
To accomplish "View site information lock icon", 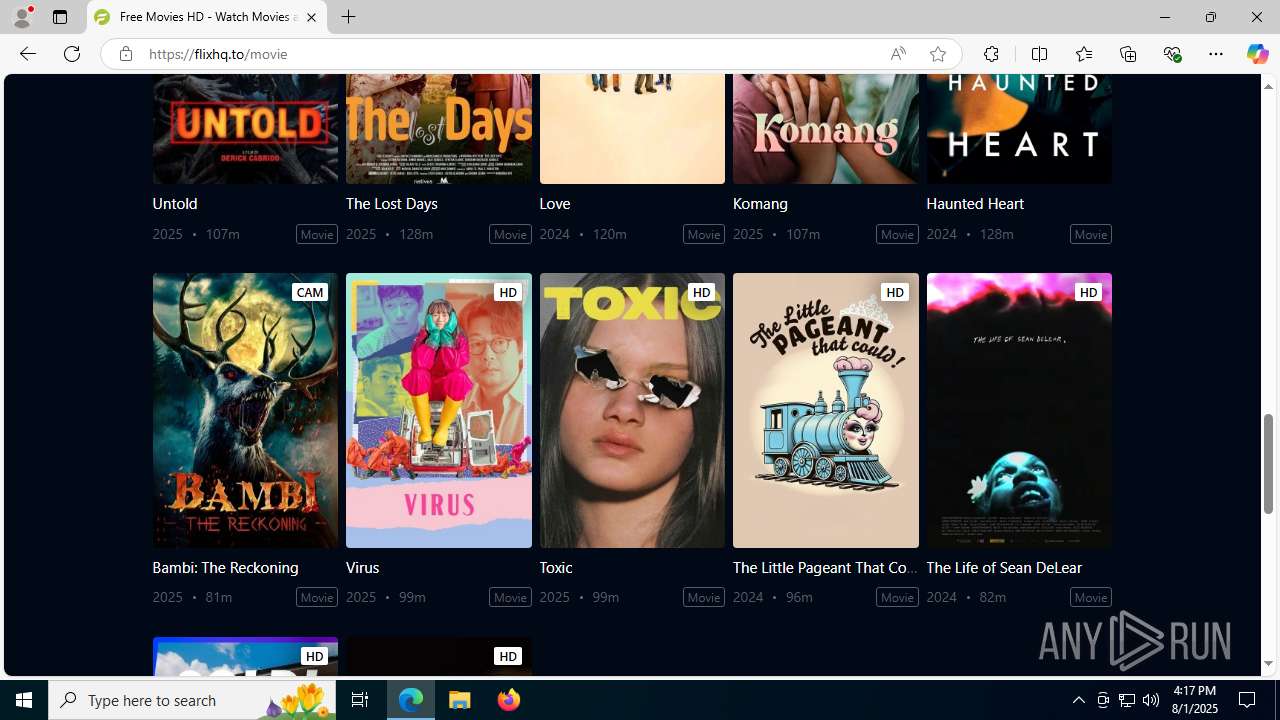I will point(125,54).
